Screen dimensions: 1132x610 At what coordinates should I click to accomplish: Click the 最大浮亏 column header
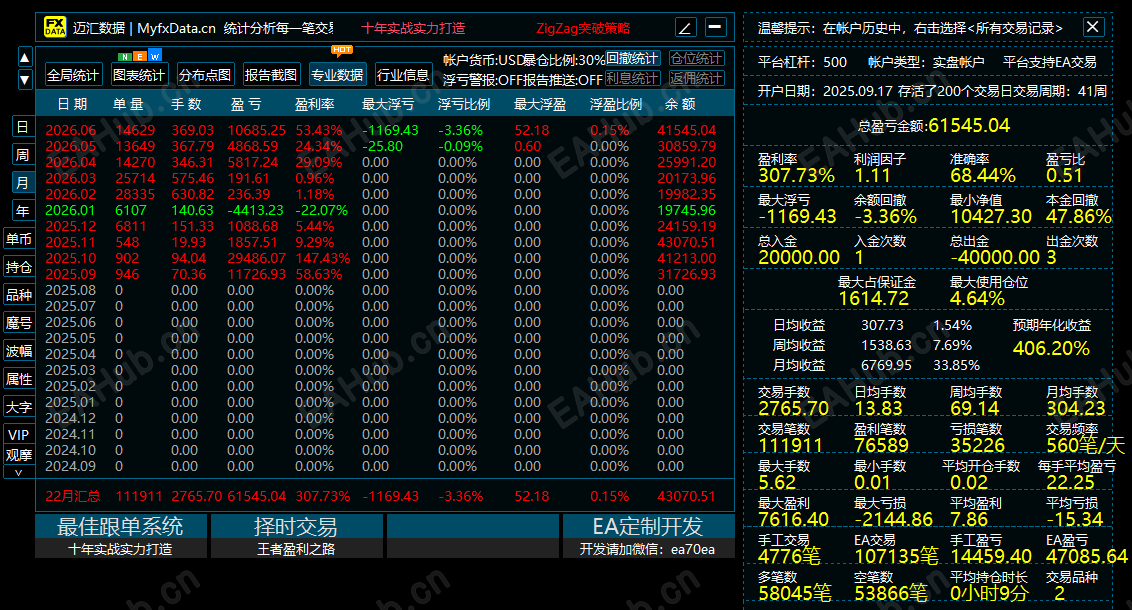pyautogui.click(x=388, y=104)
